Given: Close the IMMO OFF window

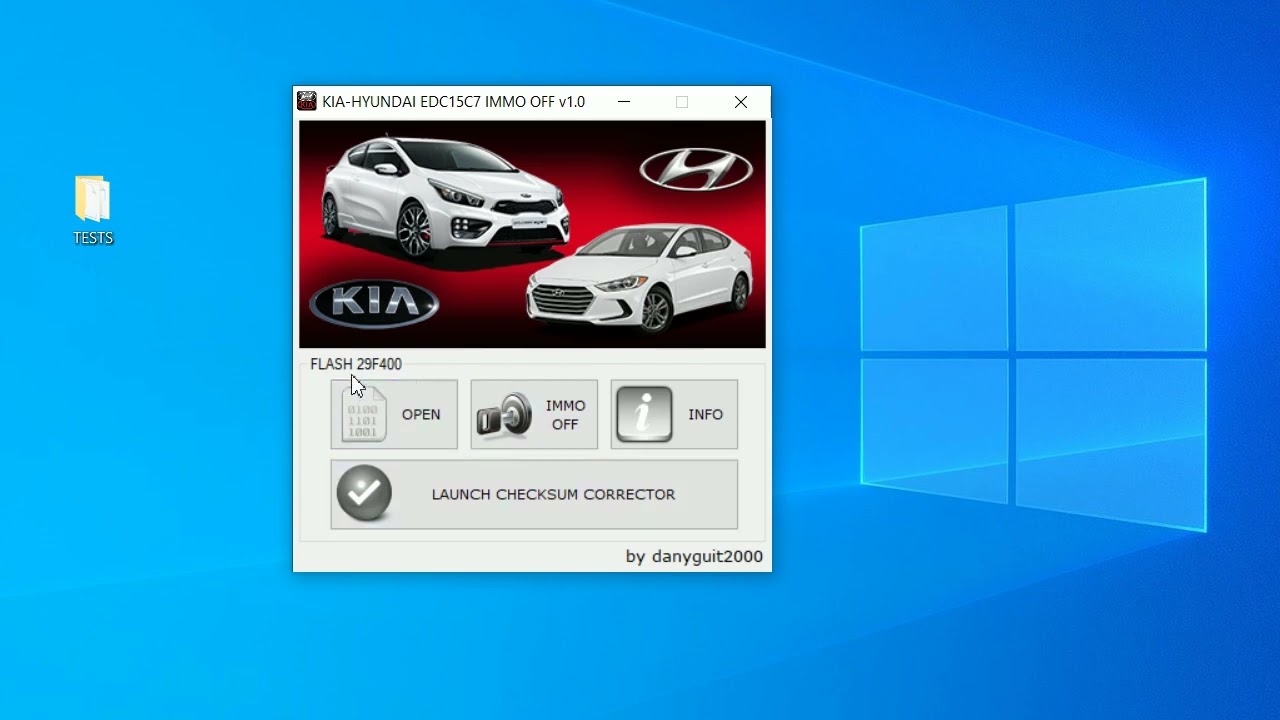Looking at the screenshot, I should point(741,102).
